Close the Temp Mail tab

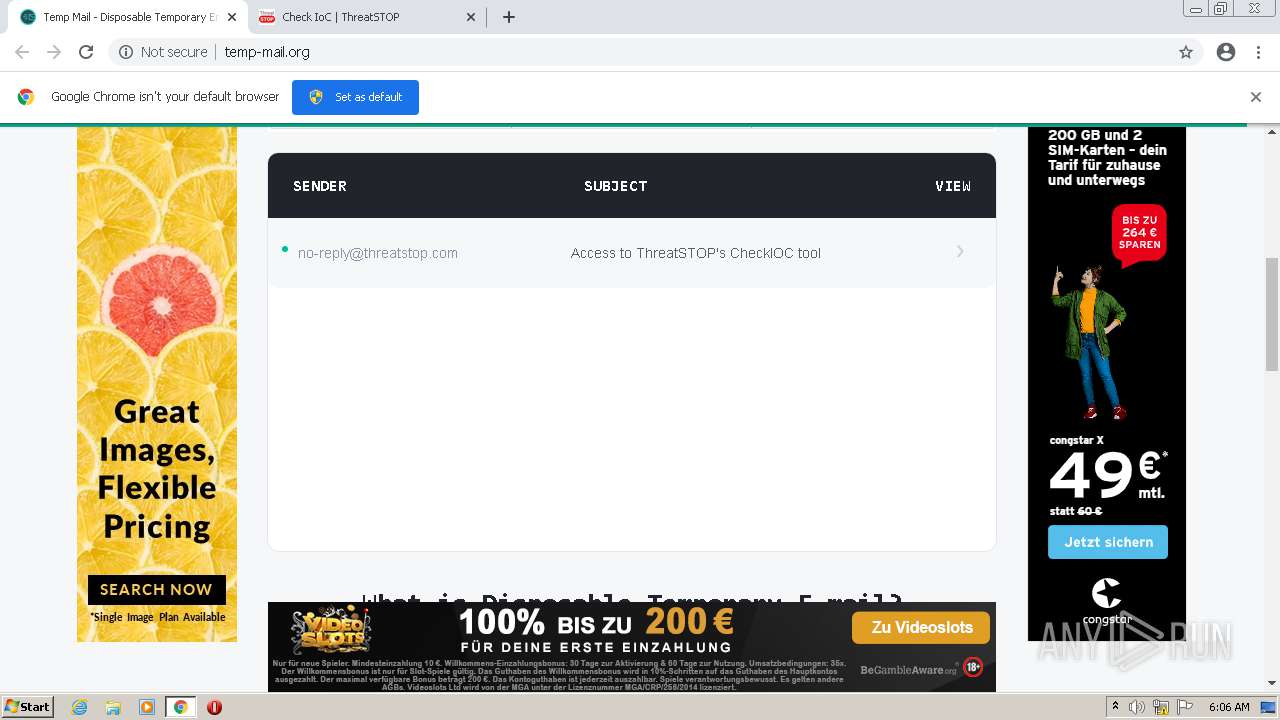point(231,17)
